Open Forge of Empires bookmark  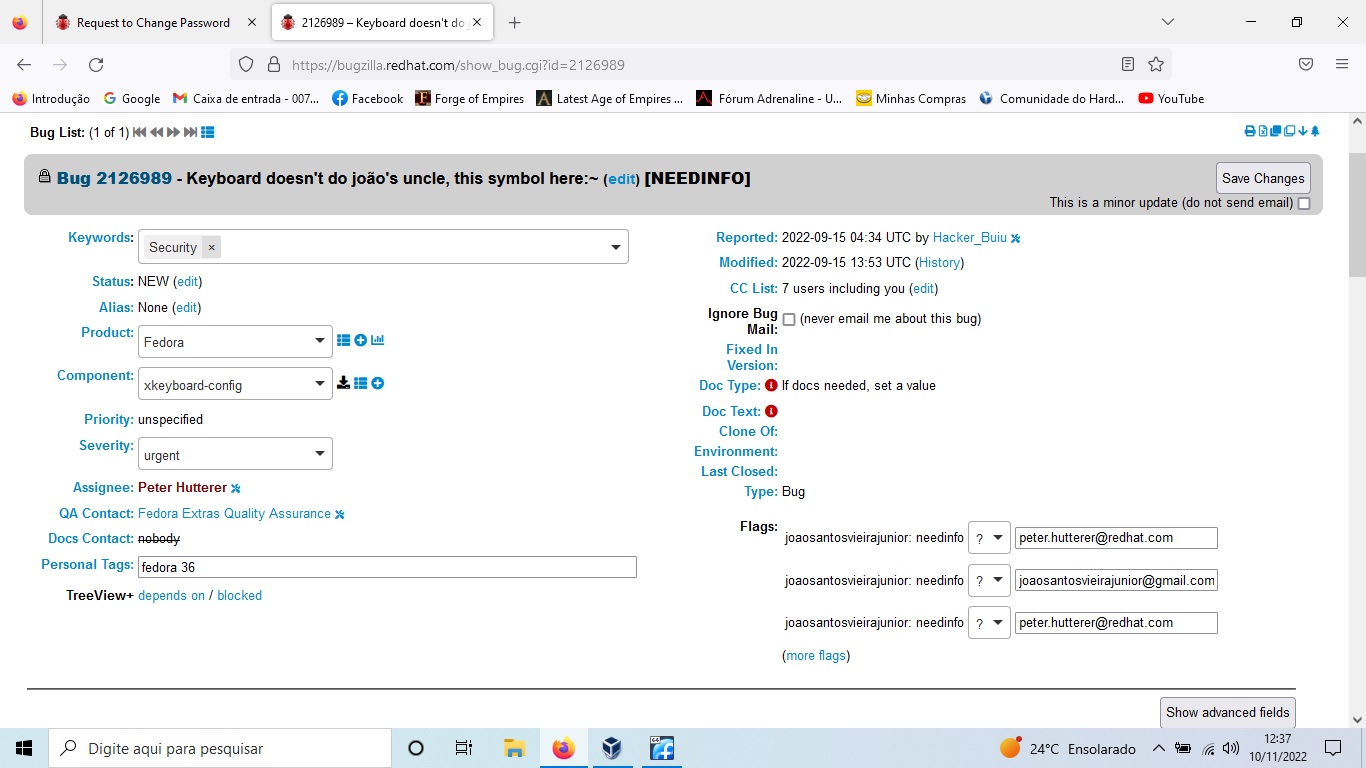tap(470, 98)
